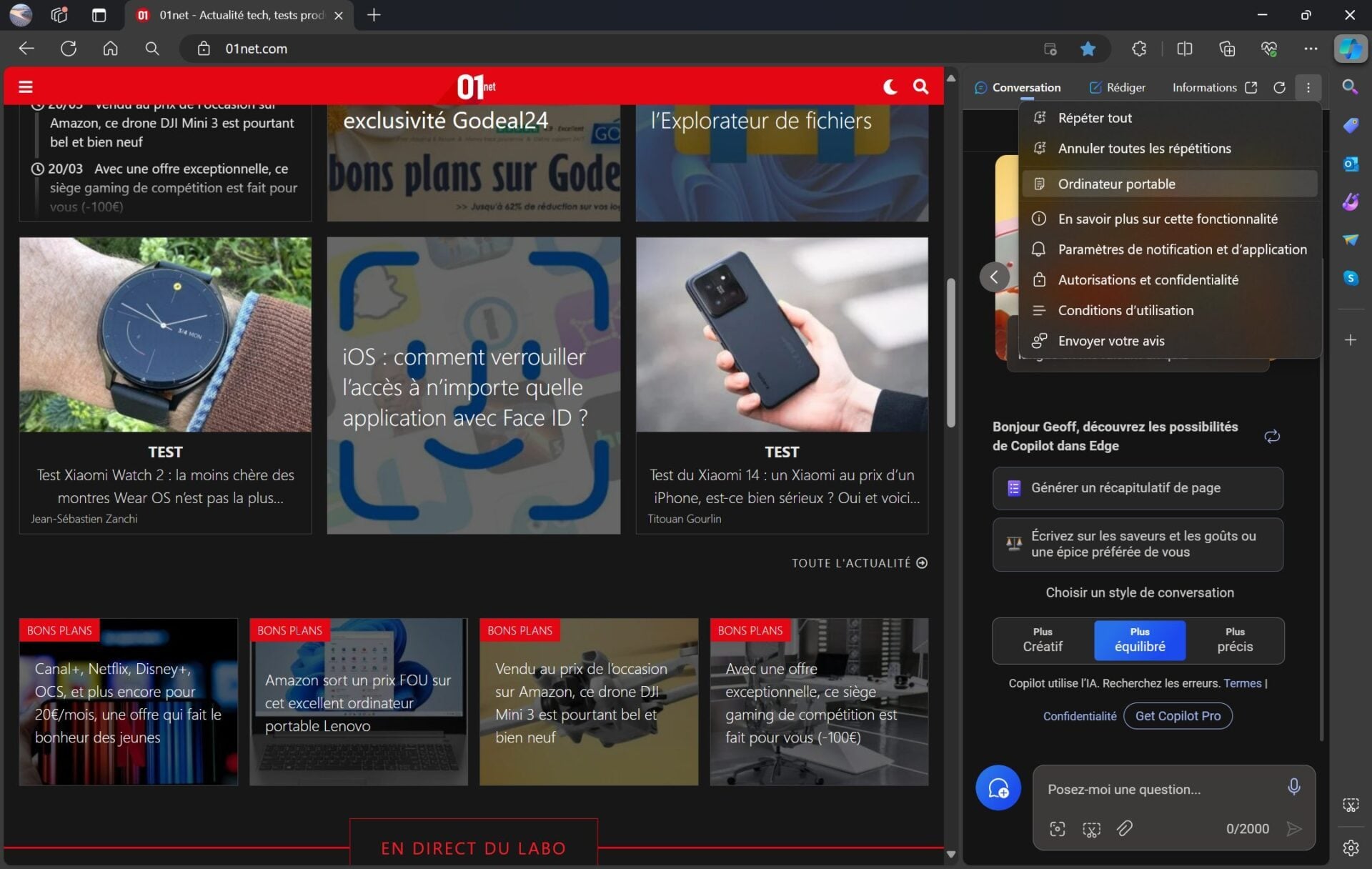Click the page vertical scrollbar thumb
Viewport: 1372px width, 869px height.
950,352
